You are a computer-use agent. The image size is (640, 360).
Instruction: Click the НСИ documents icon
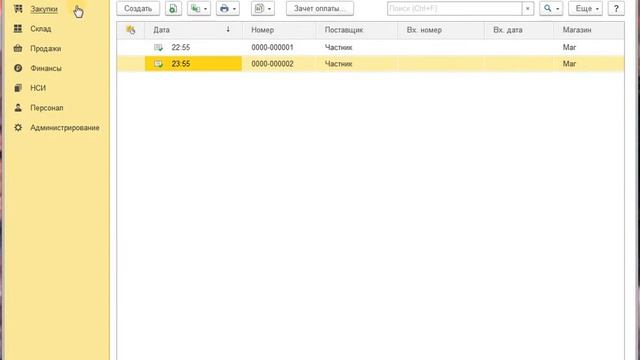coord(18,88)
